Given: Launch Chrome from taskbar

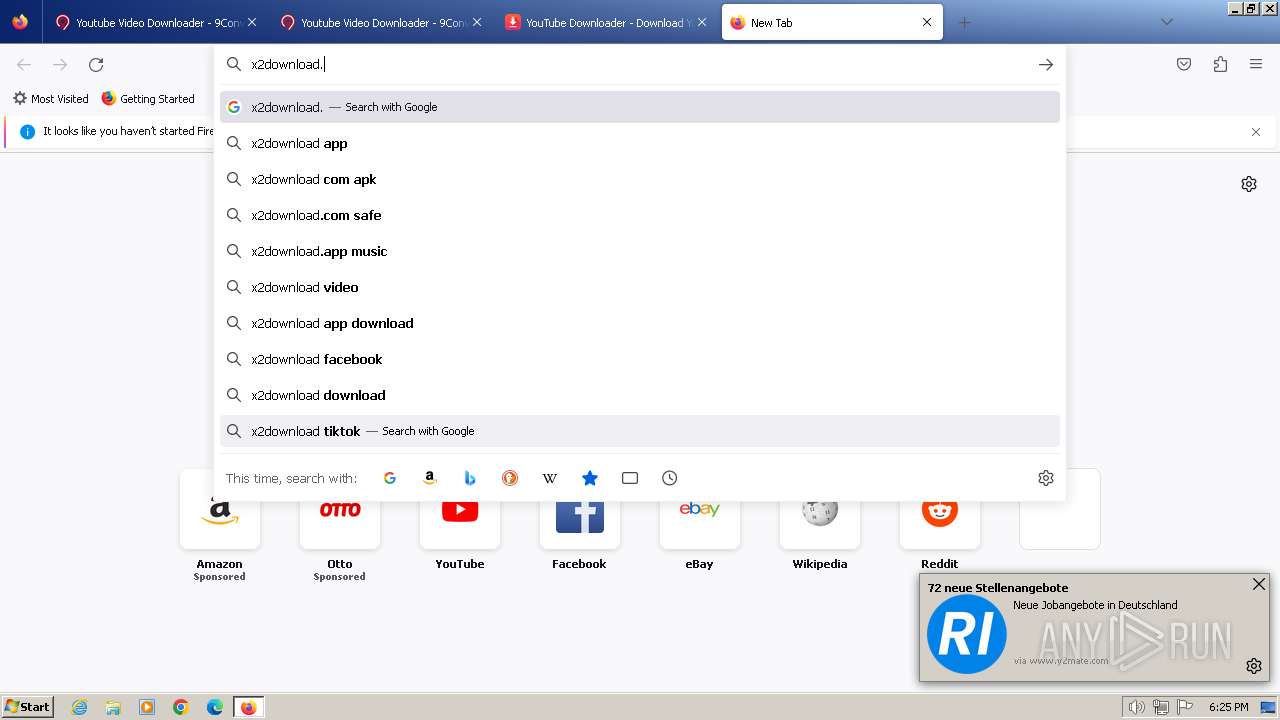Looking at the screenshot, I should click(x=181, y=707).
